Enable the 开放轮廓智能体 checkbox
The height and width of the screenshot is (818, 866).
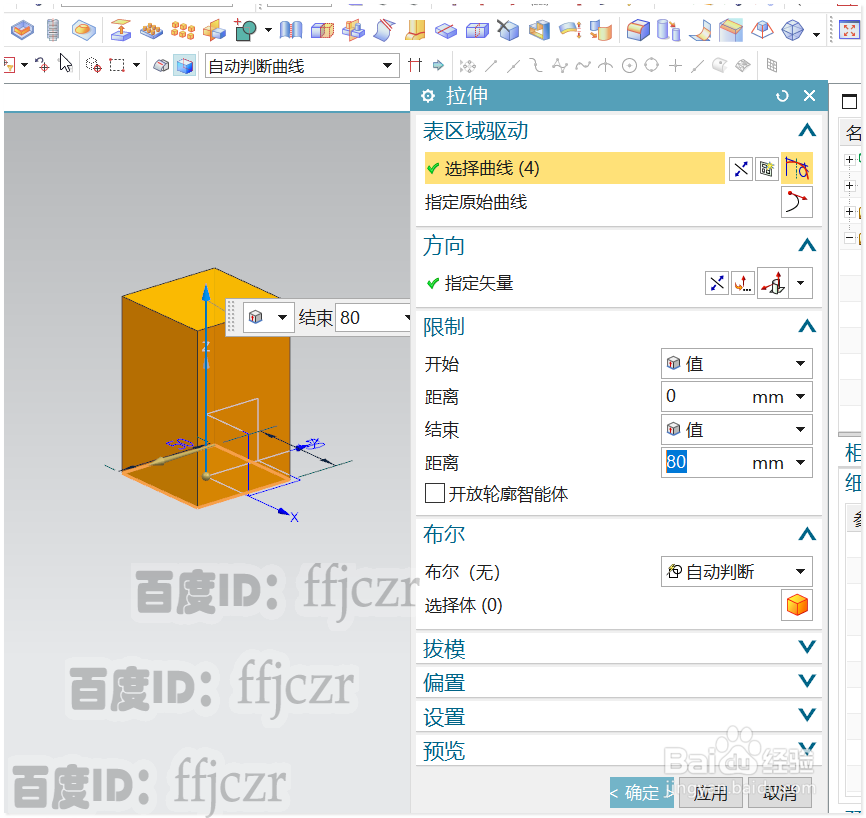click(434, 493)
